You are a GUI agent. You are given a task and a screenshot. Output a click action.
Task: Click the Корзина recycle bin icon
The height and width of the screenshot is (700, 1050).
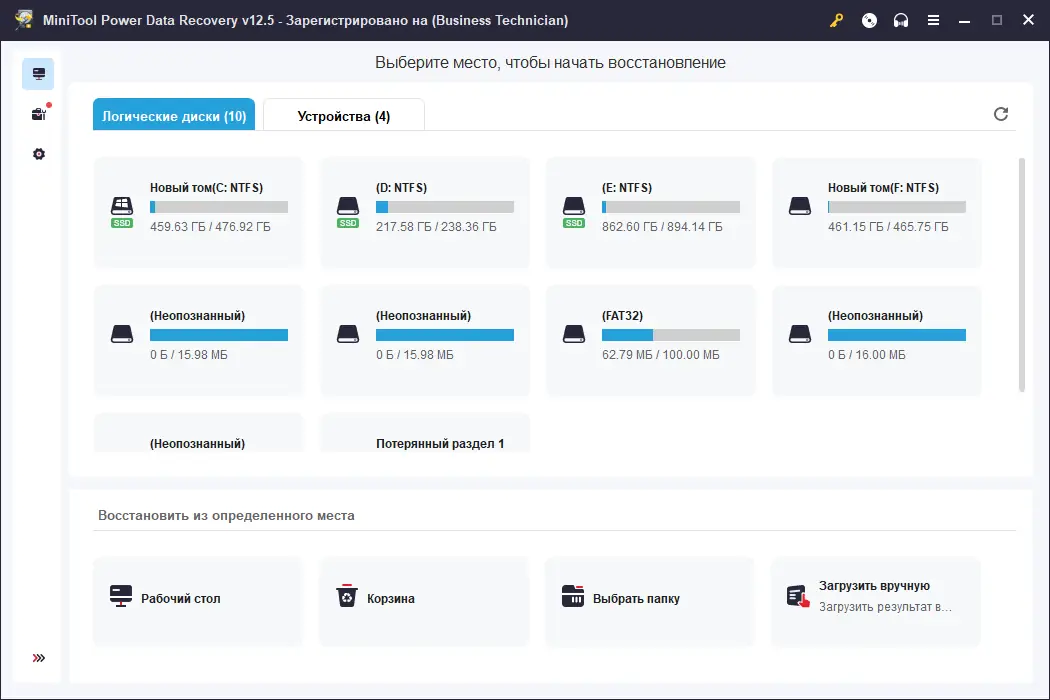347,594
